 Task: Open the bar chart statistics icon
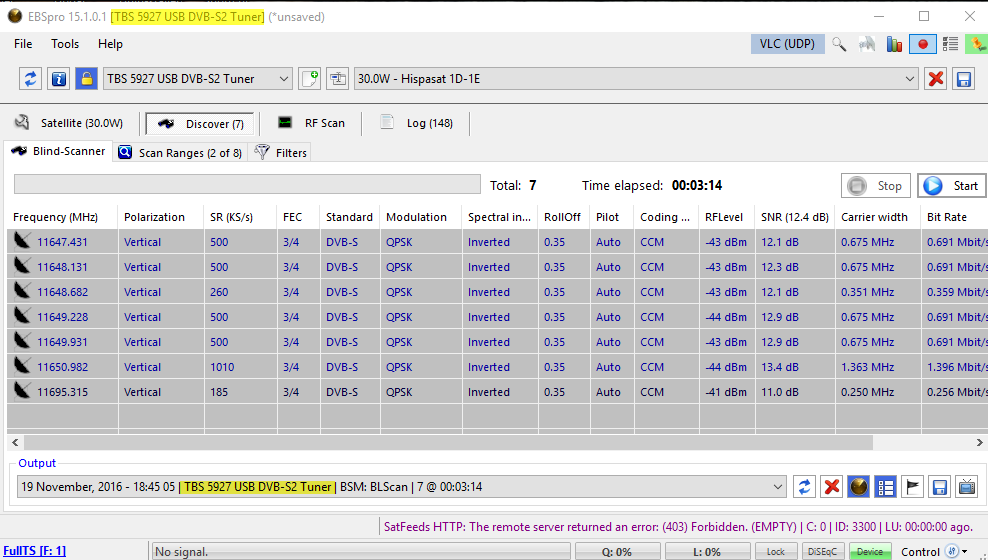(x=895, y=44)
